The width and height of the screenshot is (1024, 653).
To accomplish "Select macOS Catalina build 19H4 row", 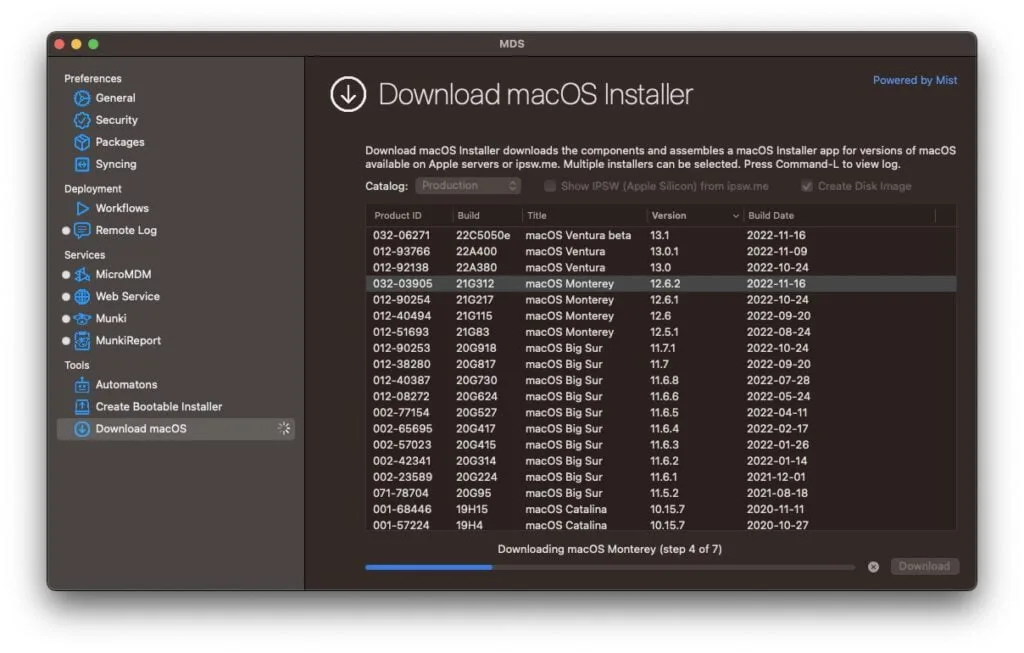I will click(661, 525).
